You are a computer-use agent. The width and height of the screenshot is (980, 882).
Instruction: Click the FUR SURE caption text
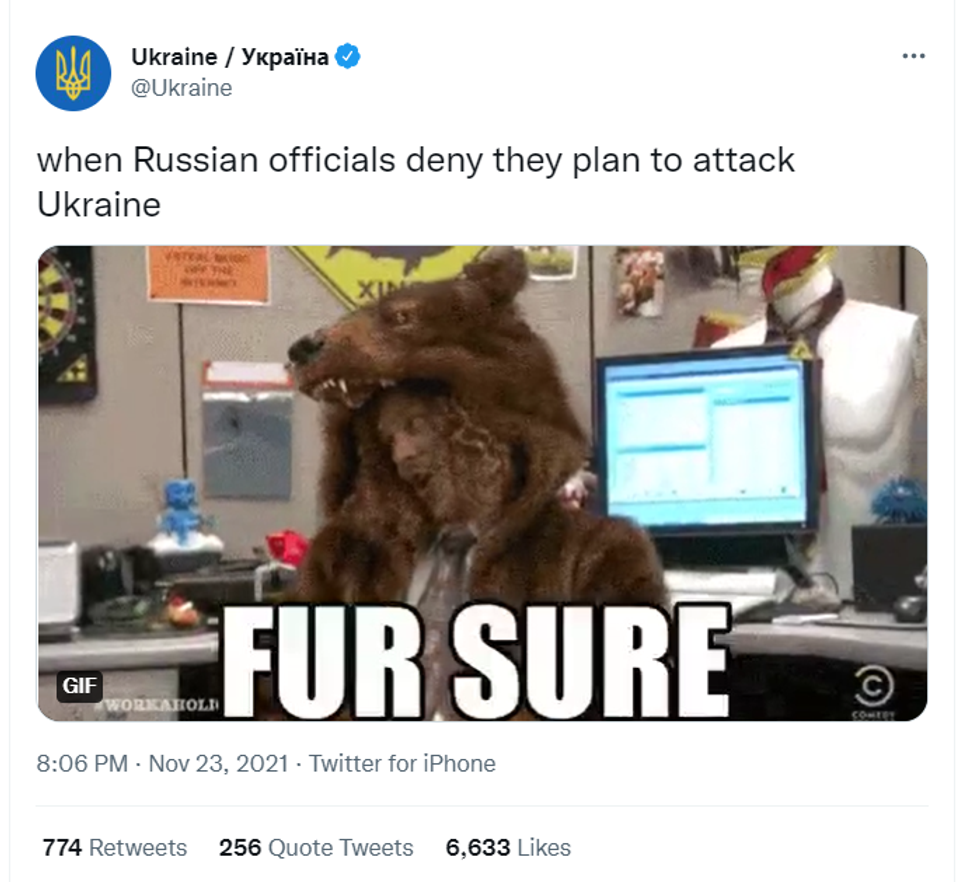coord(477,661)
